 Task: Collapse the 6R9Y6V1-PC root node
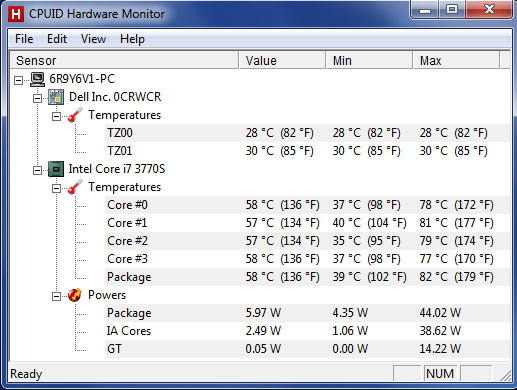point(19,80)
